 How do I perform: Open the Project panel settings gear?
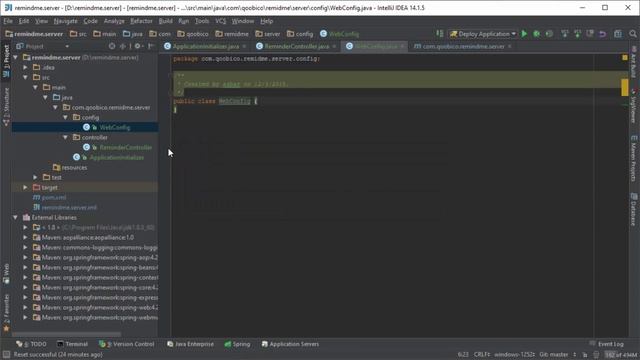pyautogui.click(x=138, y=47)
